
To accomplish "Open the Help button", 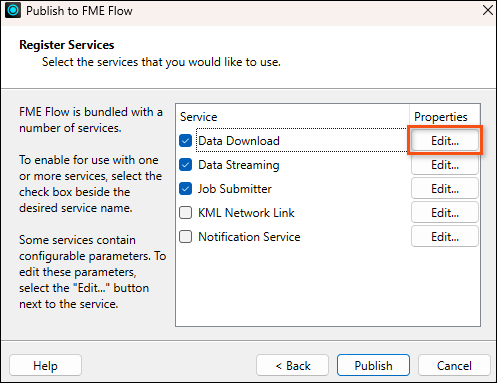I will pos(45,365).
